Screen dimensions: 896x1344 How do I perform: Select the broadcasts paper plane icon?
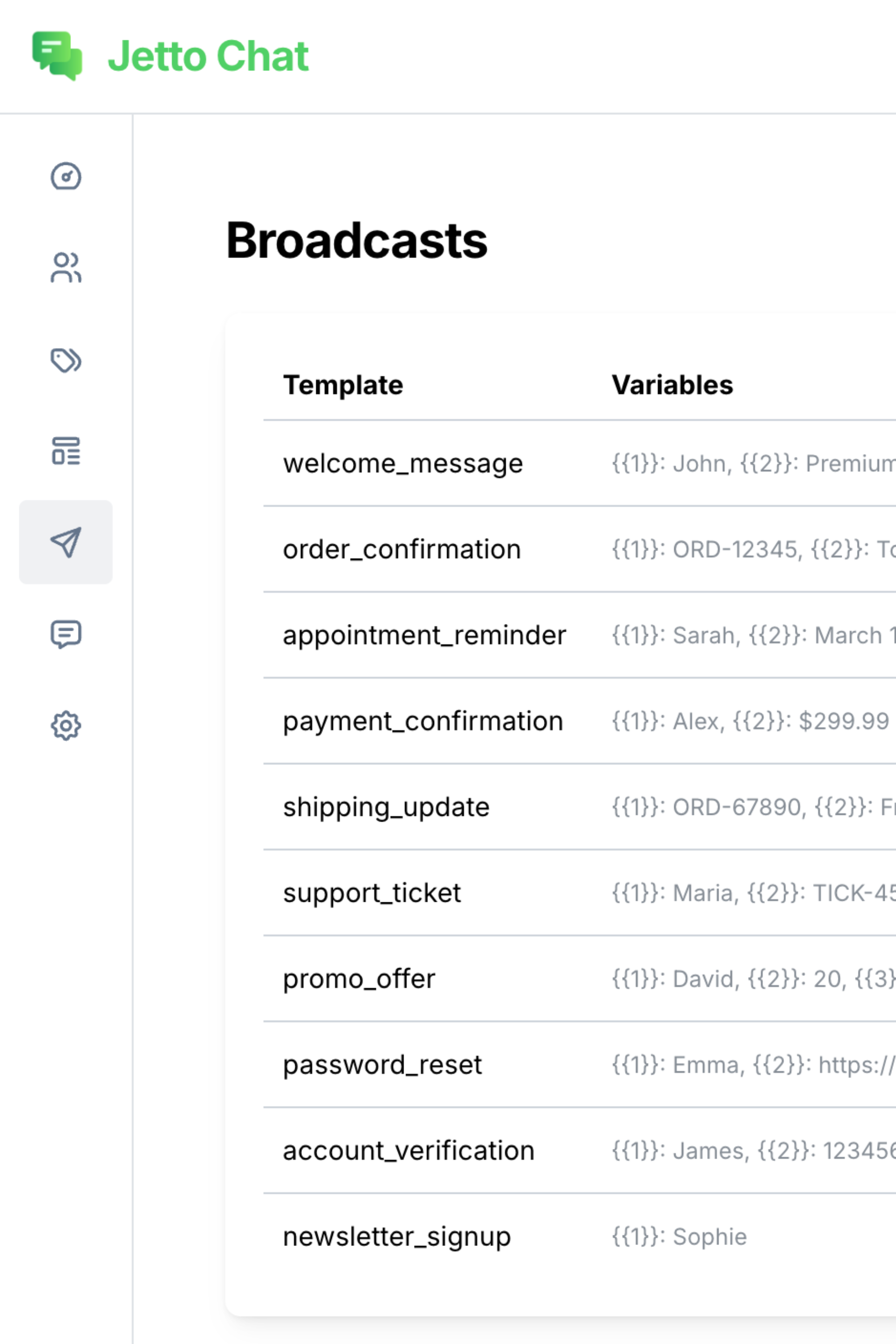click(66, 542)
